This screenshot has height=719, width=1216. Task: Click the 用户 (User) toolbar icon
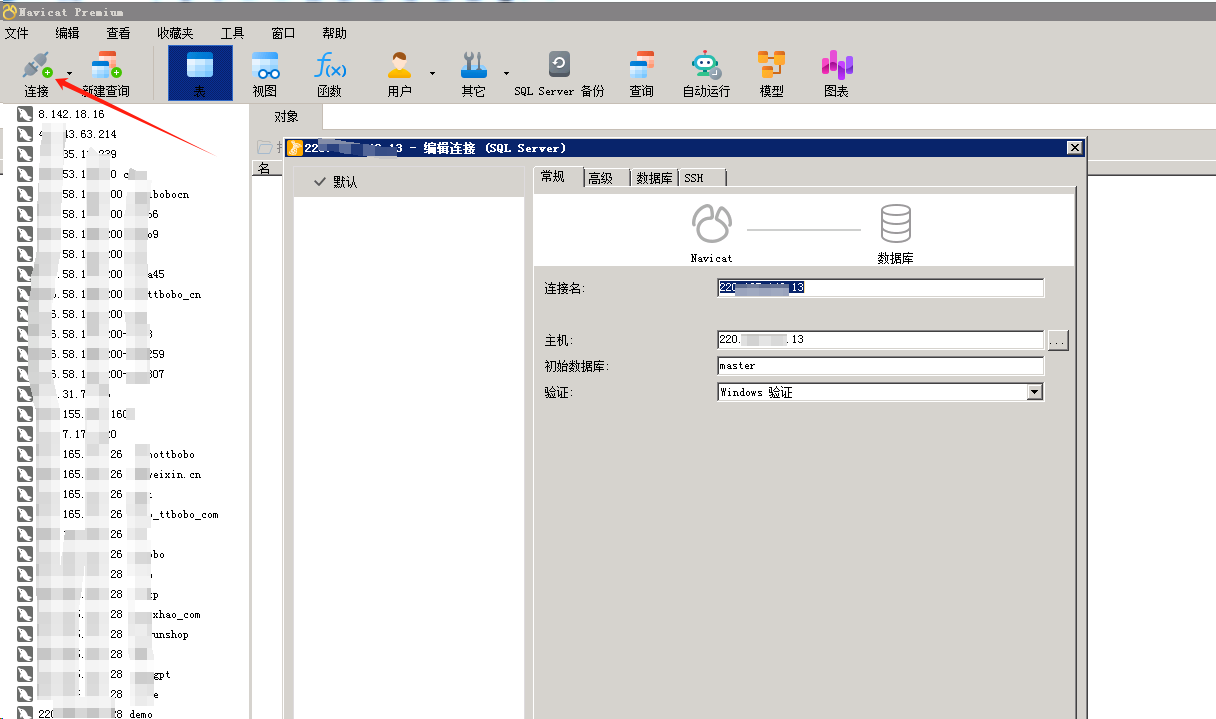coord(400,66)
